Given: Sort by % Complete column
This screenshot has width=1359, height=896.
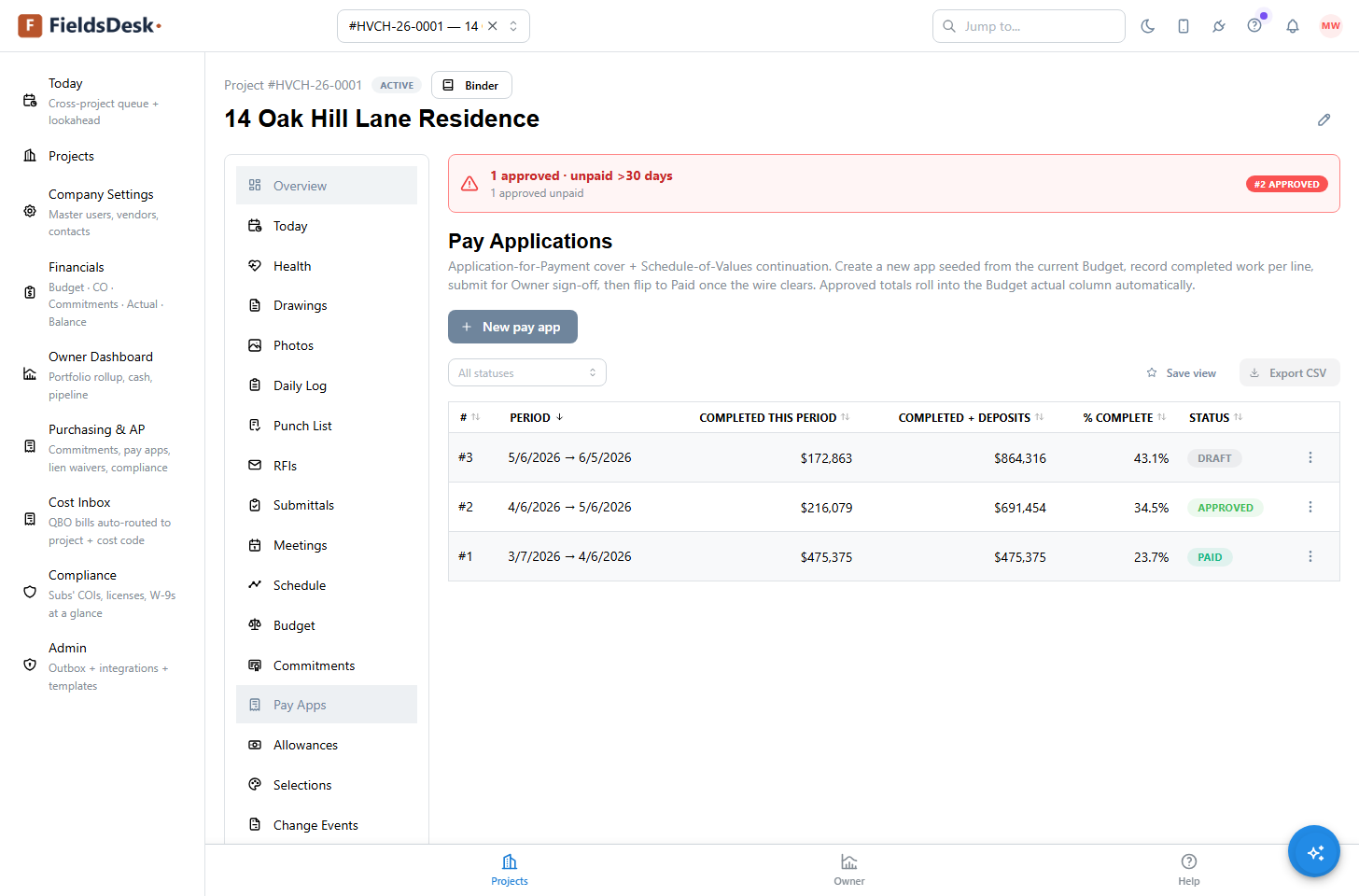Looking at the screenshot, I should click(x=1125, y=417).
